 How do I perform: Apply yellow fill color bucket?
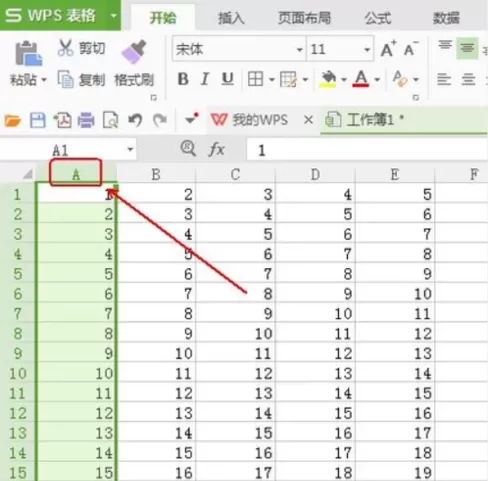click(x=328, y=79)
